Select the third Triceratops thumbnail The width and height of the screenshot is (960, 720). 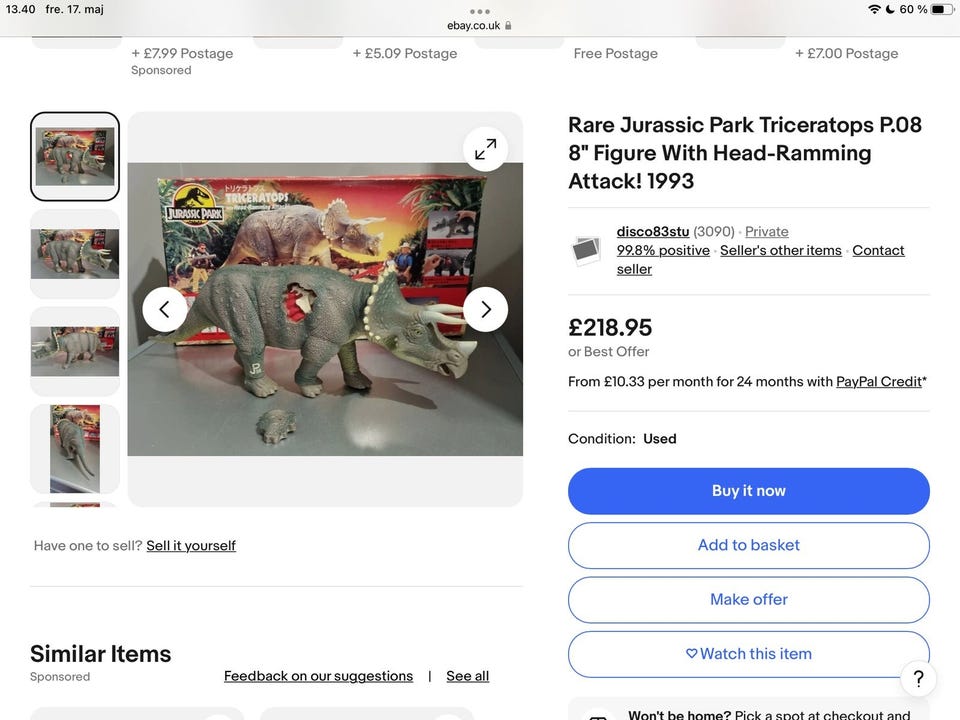pos(75,351)
